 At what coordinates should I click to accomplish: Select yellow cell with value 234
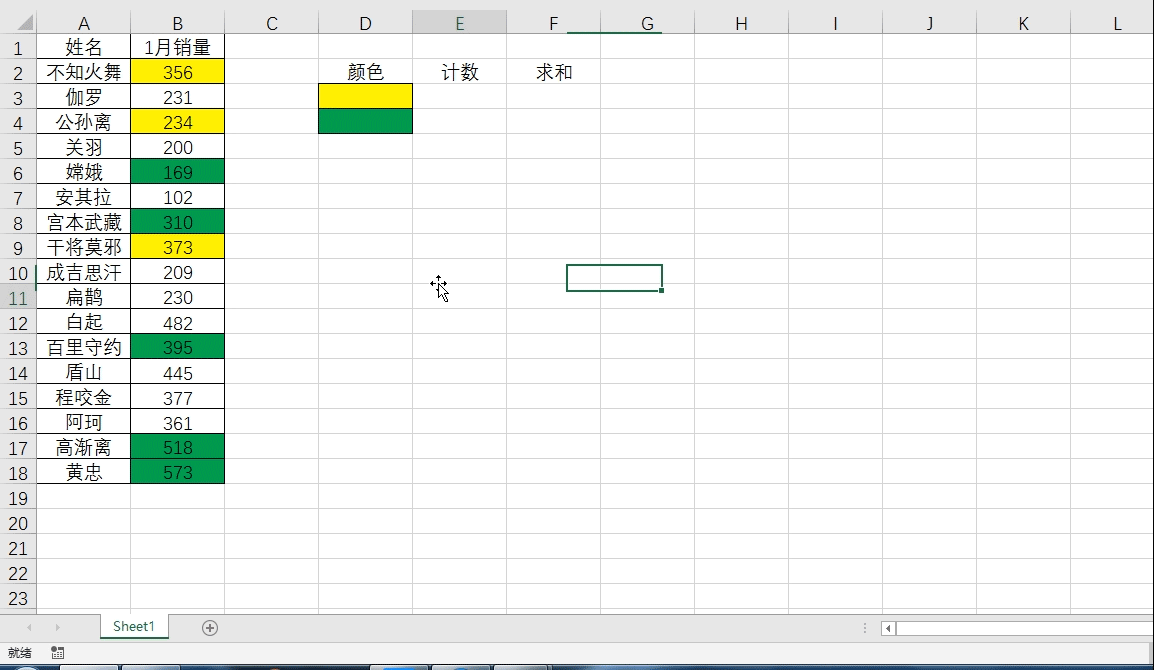point(177,122)
